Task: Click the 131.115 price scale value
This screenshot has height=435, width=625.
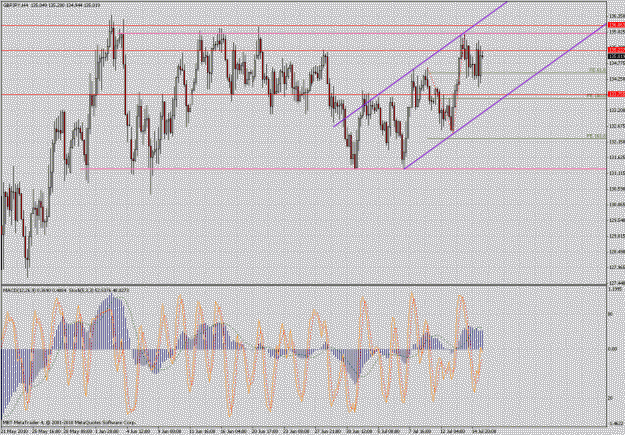Action: 616,173
